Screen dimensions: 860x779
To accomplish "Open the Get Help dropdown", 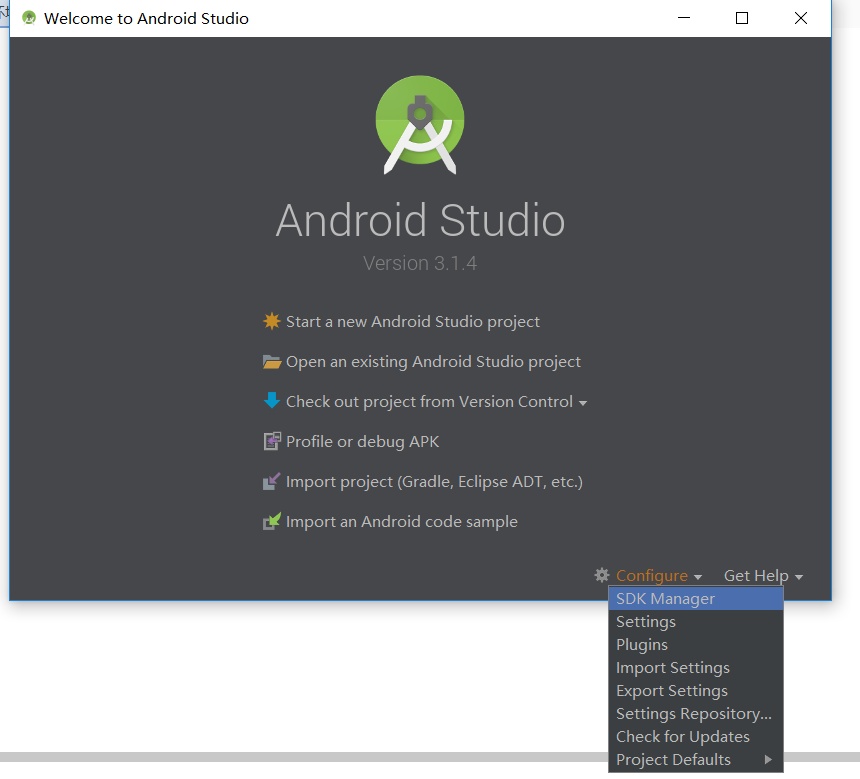I will tap(763, 575).
